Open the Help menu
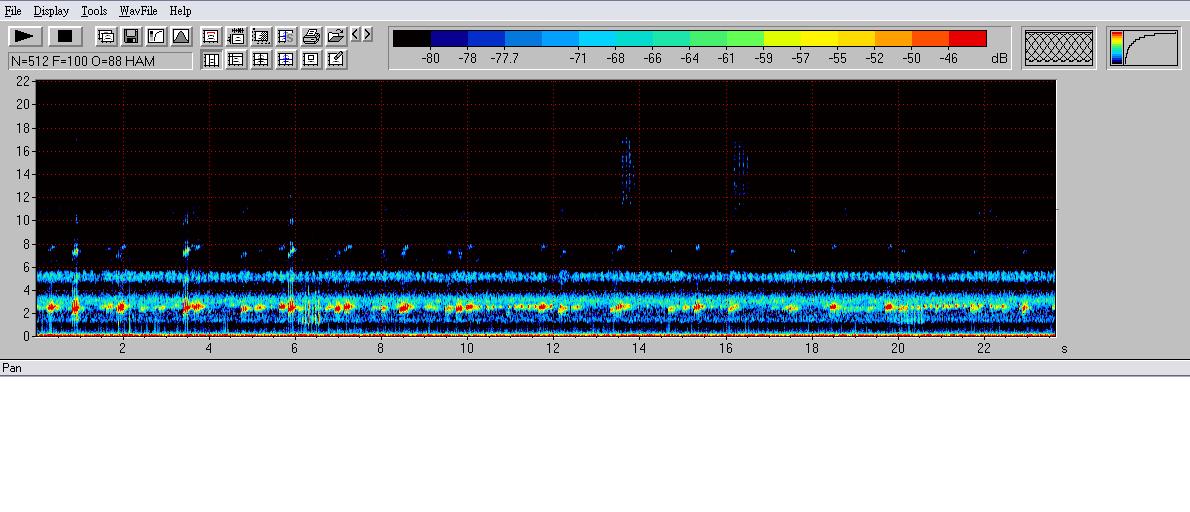The height and width of the screenshot is (512, 1190). click(x=180, y=11)
